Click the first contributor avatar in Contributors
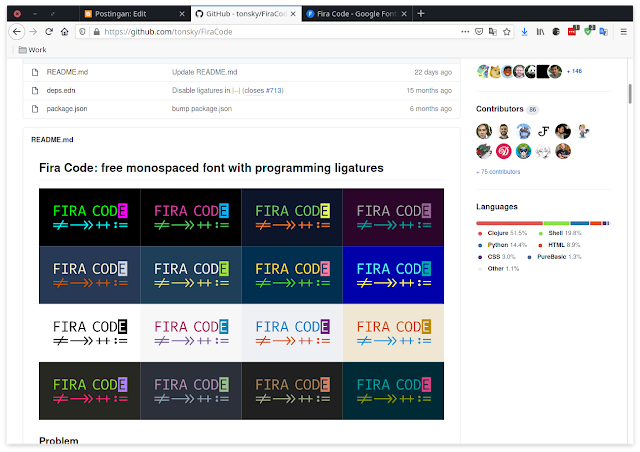This screenshot has width=640, height=452. point(484,131)
